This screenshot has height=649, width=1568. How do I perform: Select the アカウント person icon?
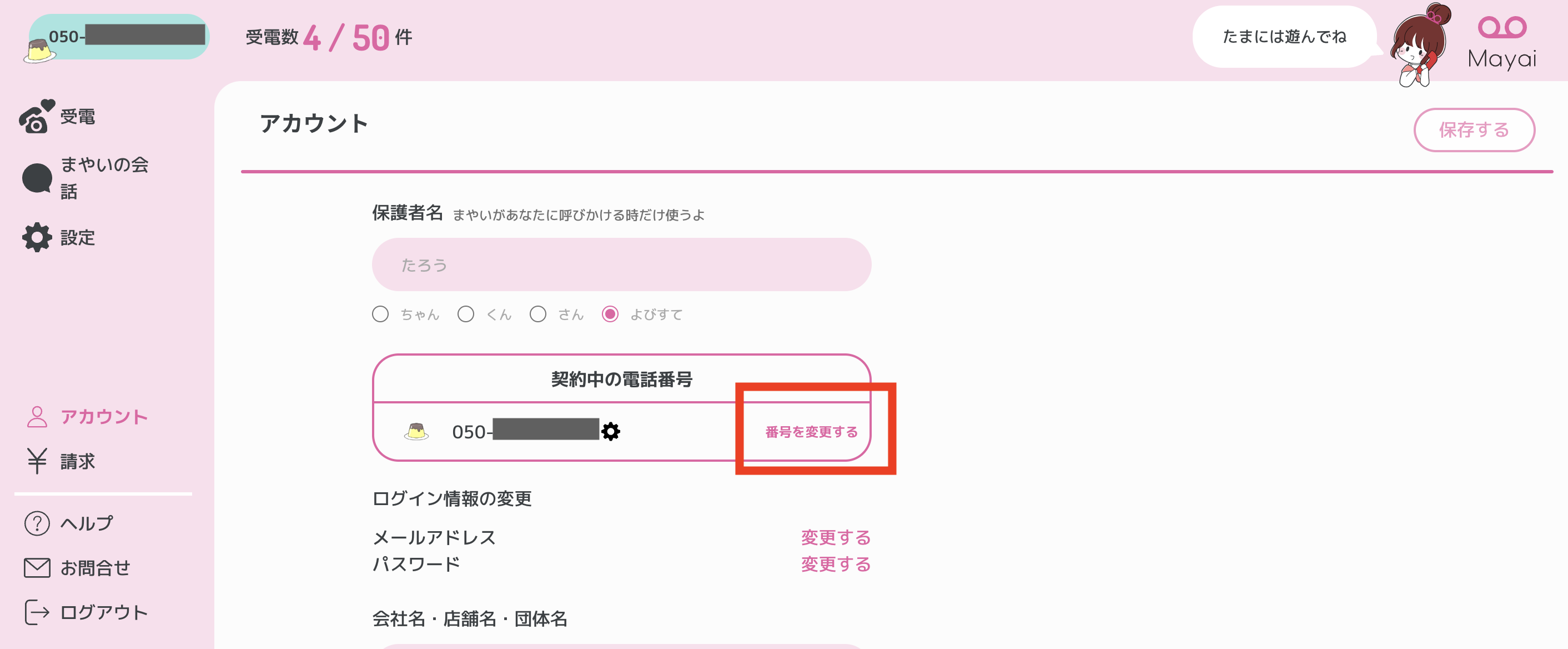point(37,417)
